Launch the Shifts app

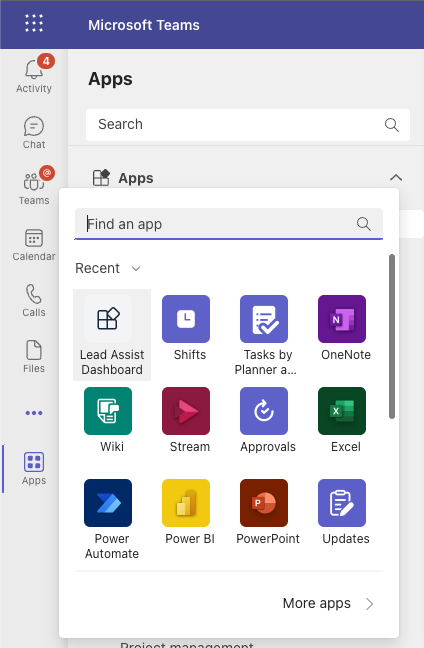pyautogui.click(x=186, y=328)
